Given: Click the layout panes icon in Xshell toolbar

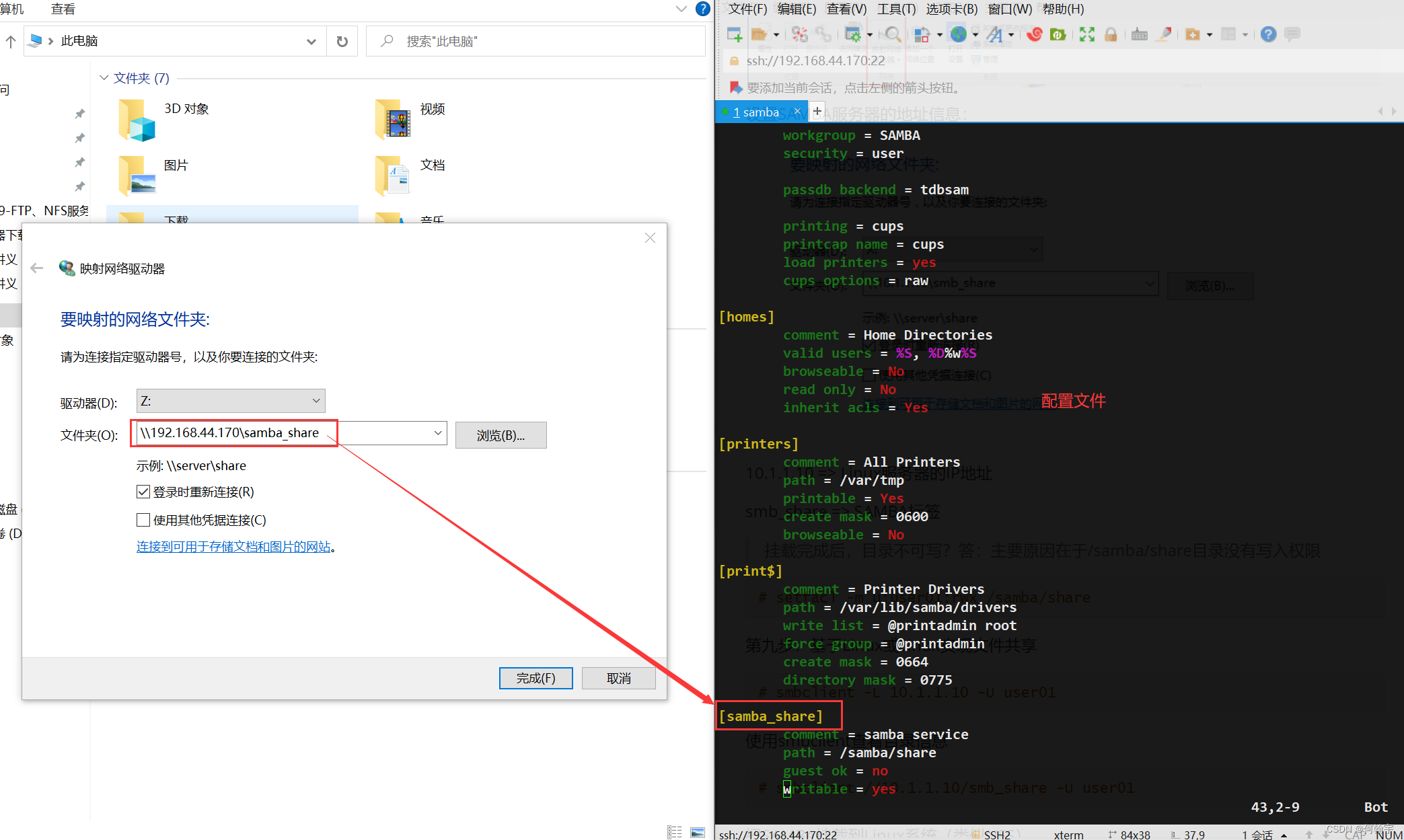Looking at the screenshot, I should click(1229, 34).
